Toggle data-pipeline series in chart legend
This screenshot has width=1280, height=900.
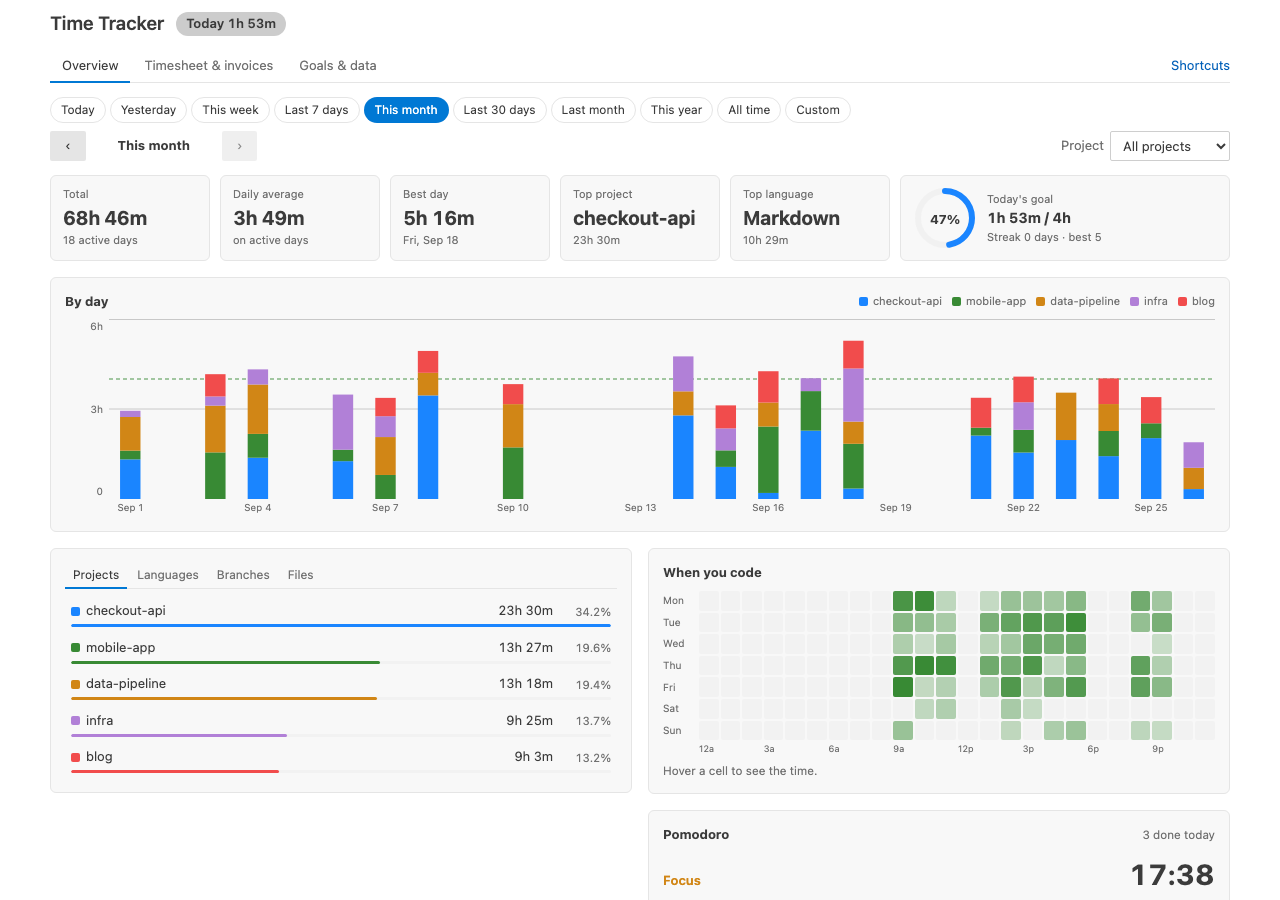click(x=1078, y=301)
